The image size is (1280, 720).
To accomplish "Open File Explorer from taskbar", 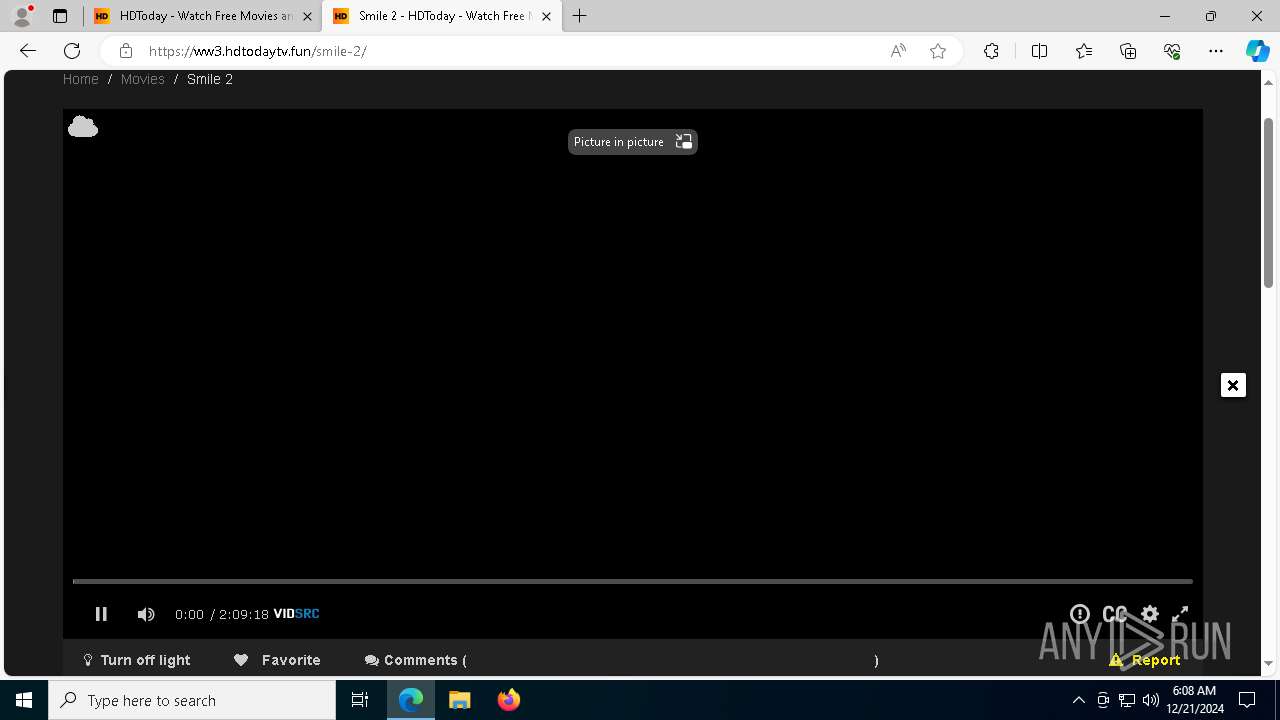I will click(x=460, y=700).
